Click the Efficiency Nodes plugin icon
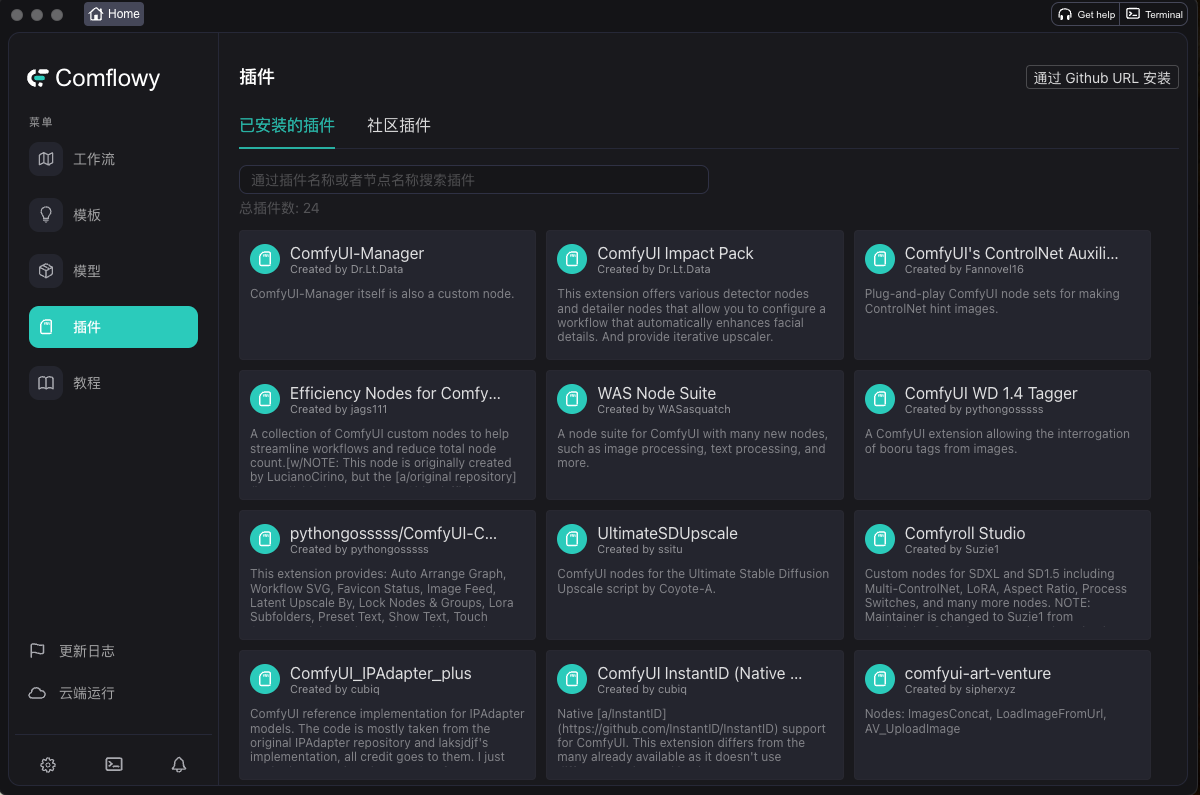Screen dimensions: 1200x795 (265, 400)
